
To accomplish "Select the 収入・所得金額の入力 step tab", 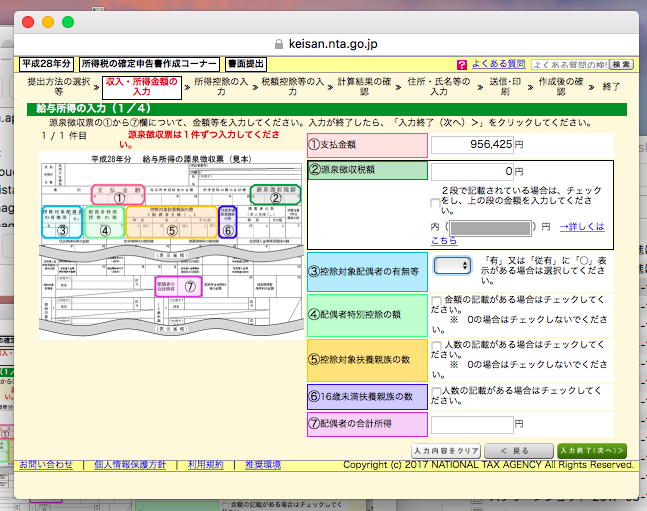I will click(x=142, y=87).
